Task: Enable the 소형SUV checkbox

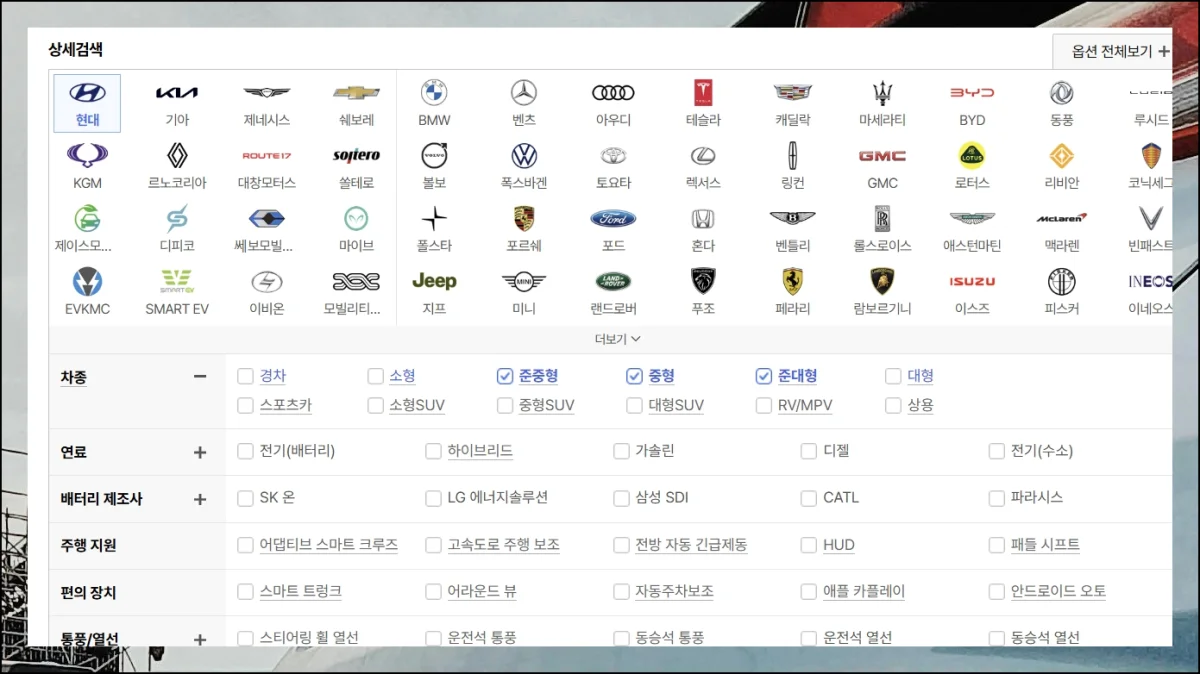Action: click(x=375, y=405)
